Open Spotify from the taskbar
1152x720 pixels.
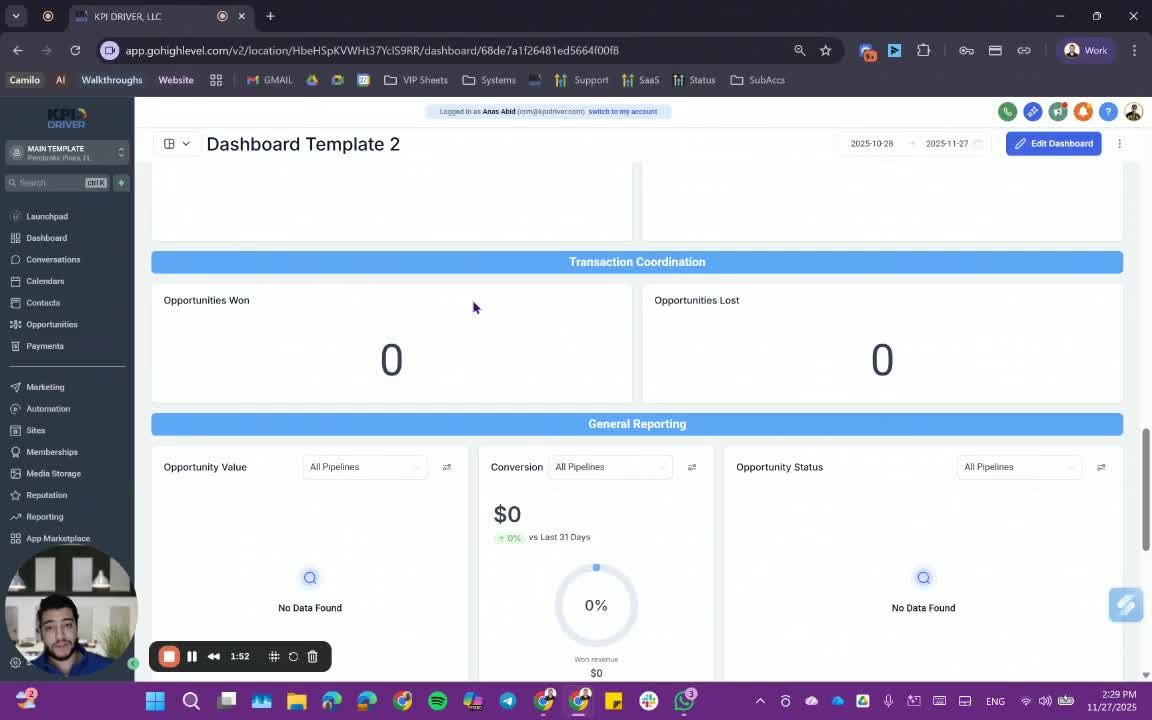[x=437, y=701]
